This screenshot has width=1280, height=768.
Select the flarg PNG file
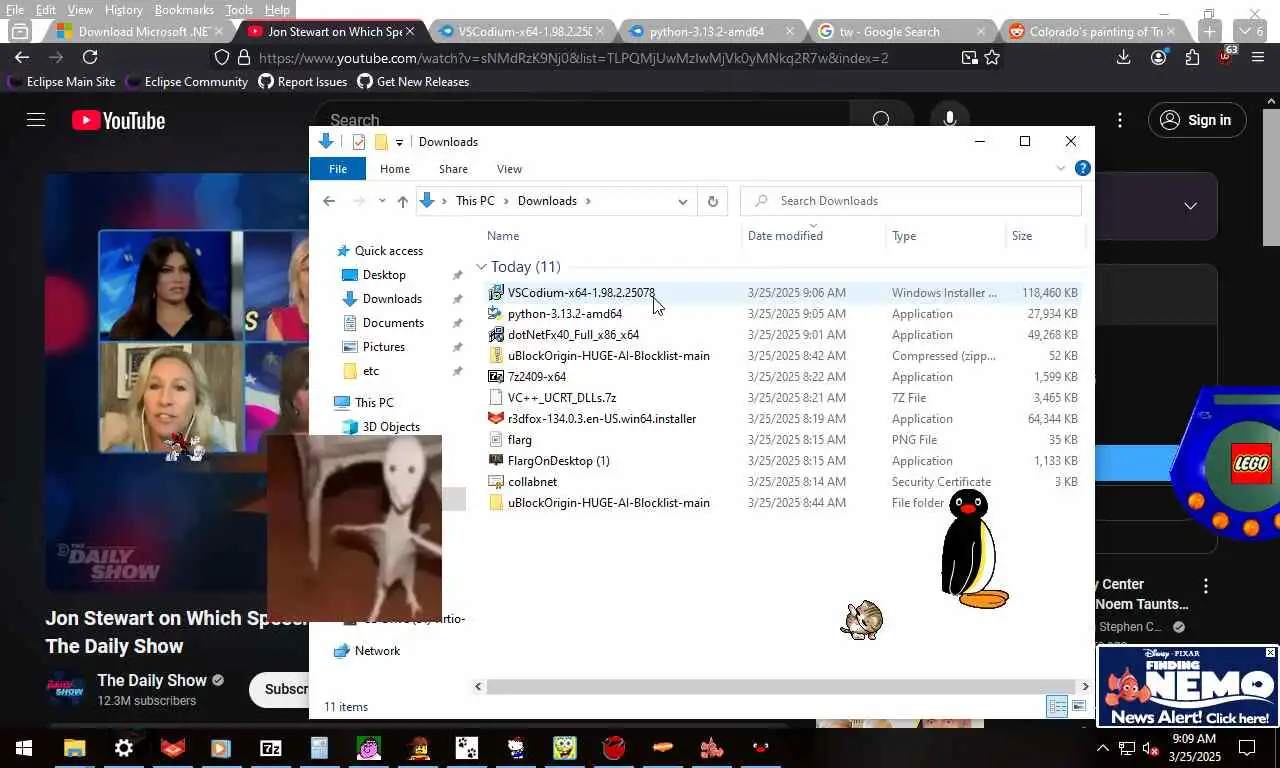point(520,440)
